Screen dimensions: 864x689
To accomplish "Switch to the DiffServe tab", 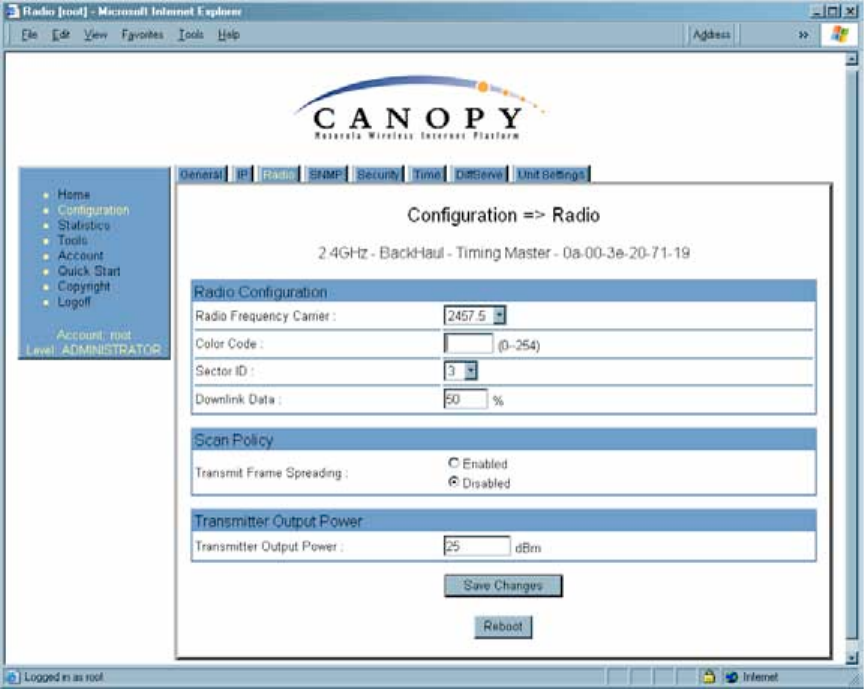I will tap(479, 175).
